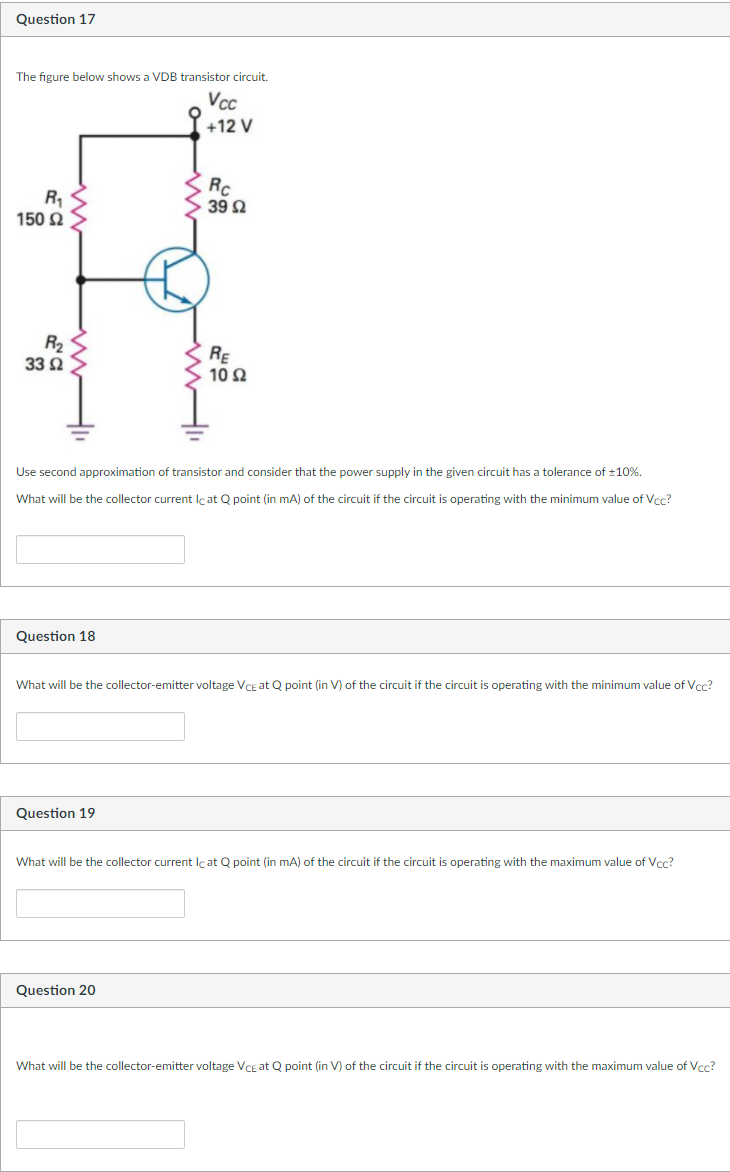Click the Vcc +12 V supply terminal symbol
Screen dimensions: 730x1172
click(x=196, y=112)
